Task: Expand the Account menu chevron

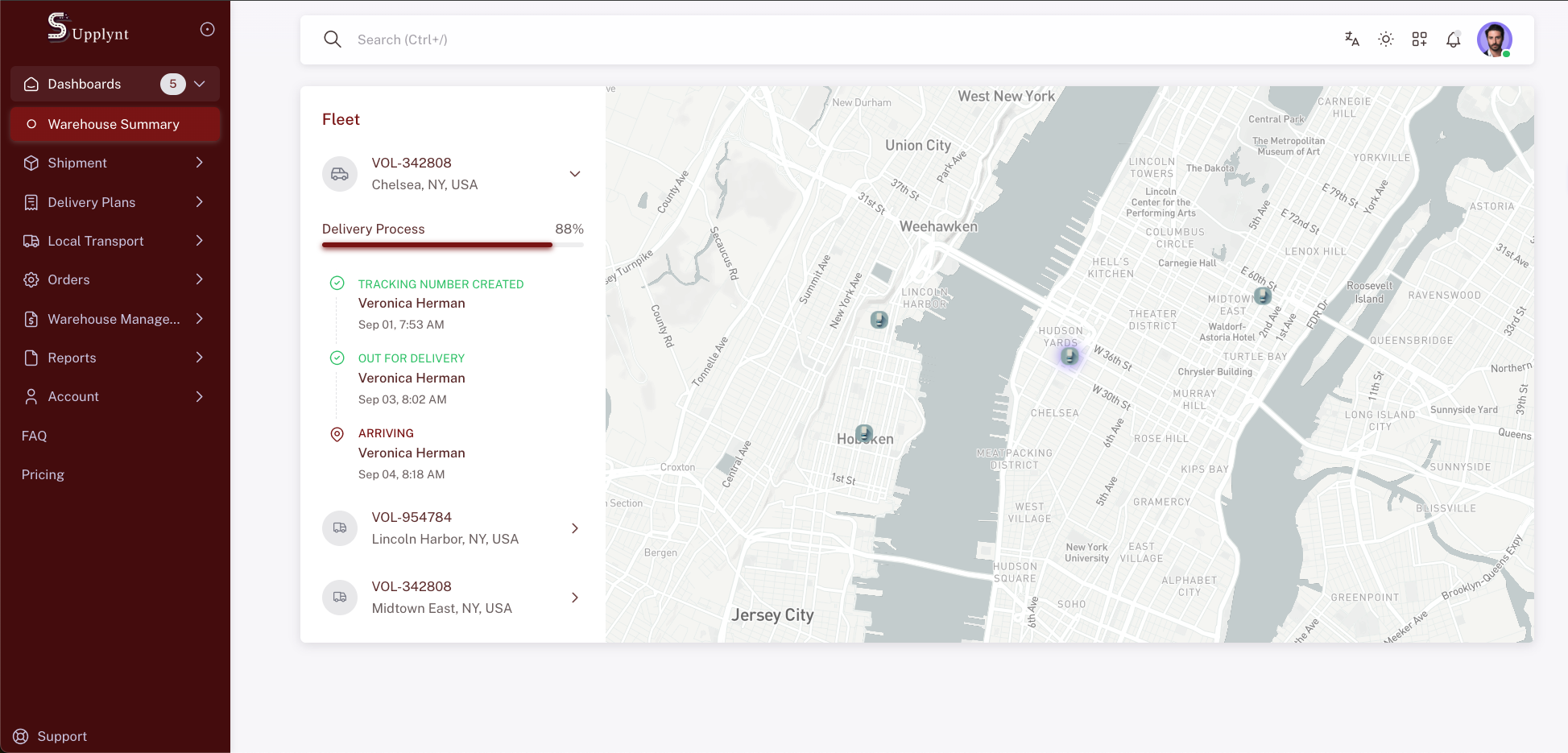Action: point(200,396)
